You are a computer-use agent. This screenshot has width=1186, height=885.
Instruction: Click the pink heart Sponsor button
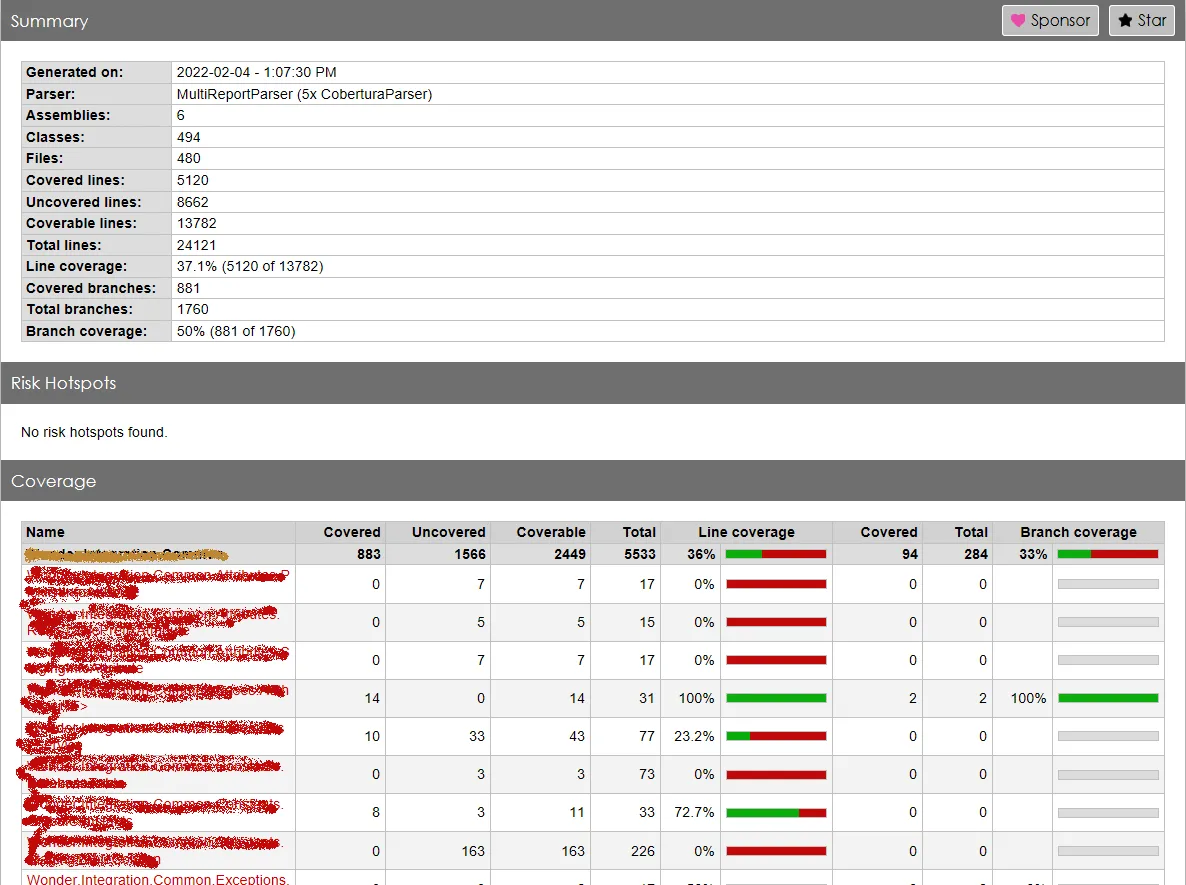(1050, 20)
